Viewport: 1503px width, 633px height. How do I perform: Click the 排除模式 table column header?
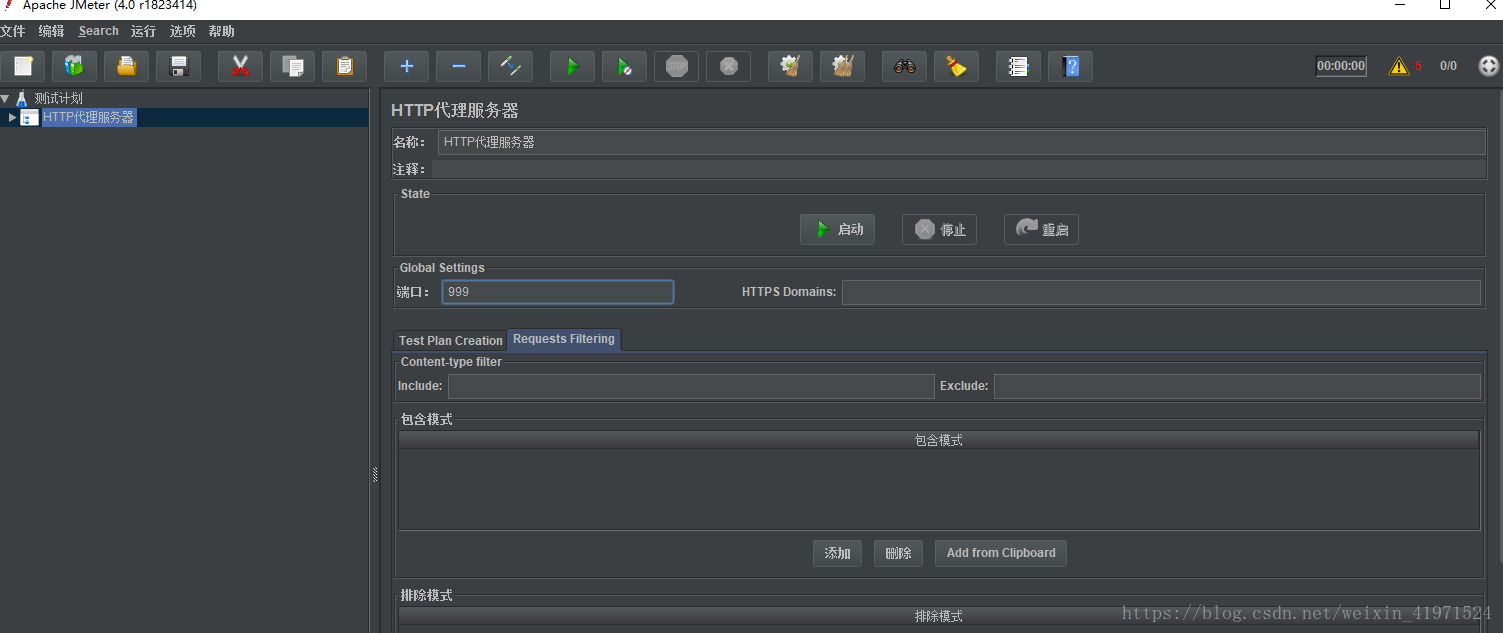point(939,616)
